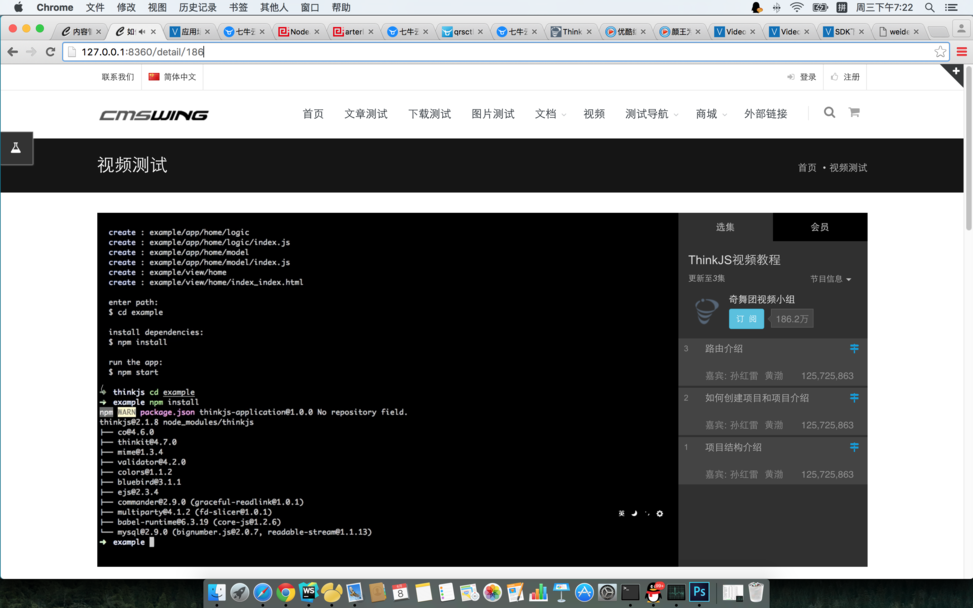Open Notification Center icon

(951, 7)
